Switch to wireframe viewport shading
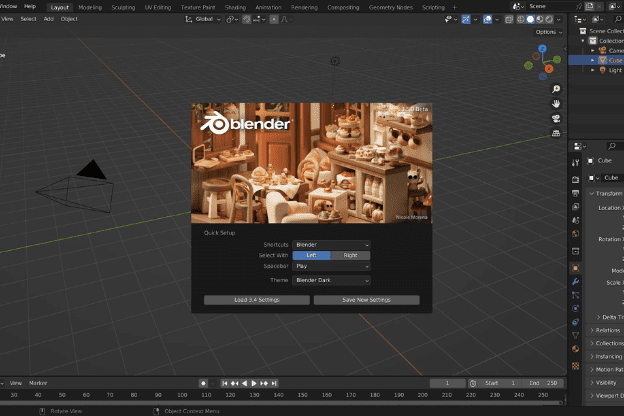The image size is (624, 416). pyautogui.click(x=521, y=19)
